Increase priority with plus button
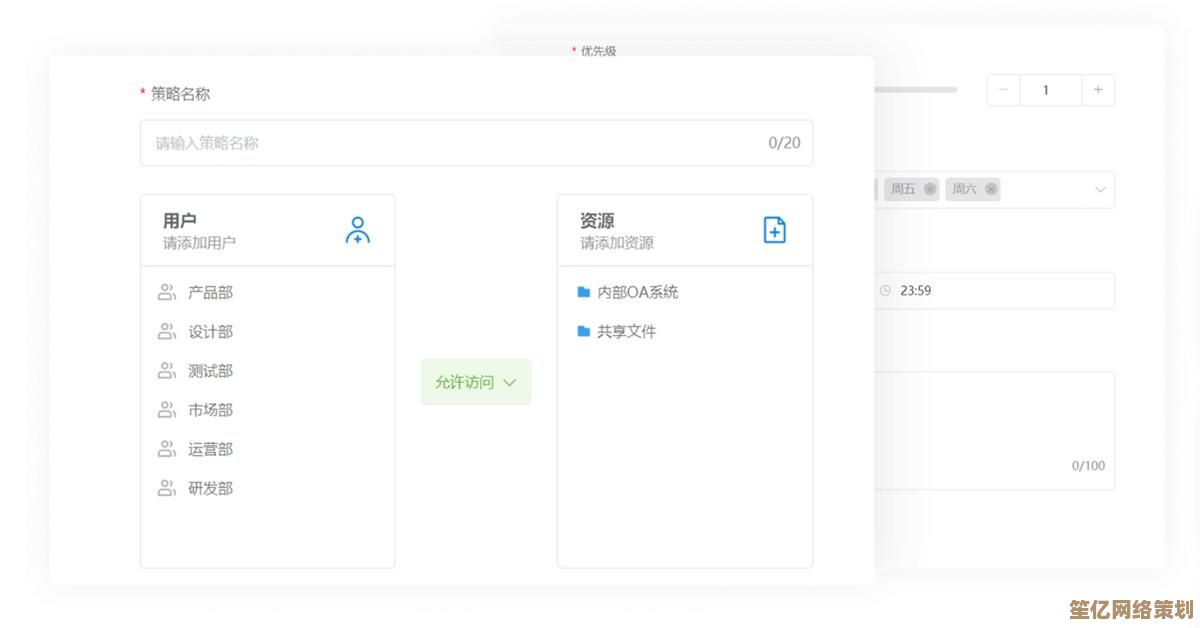1200x628 pixels. (x=1098, y=90)
